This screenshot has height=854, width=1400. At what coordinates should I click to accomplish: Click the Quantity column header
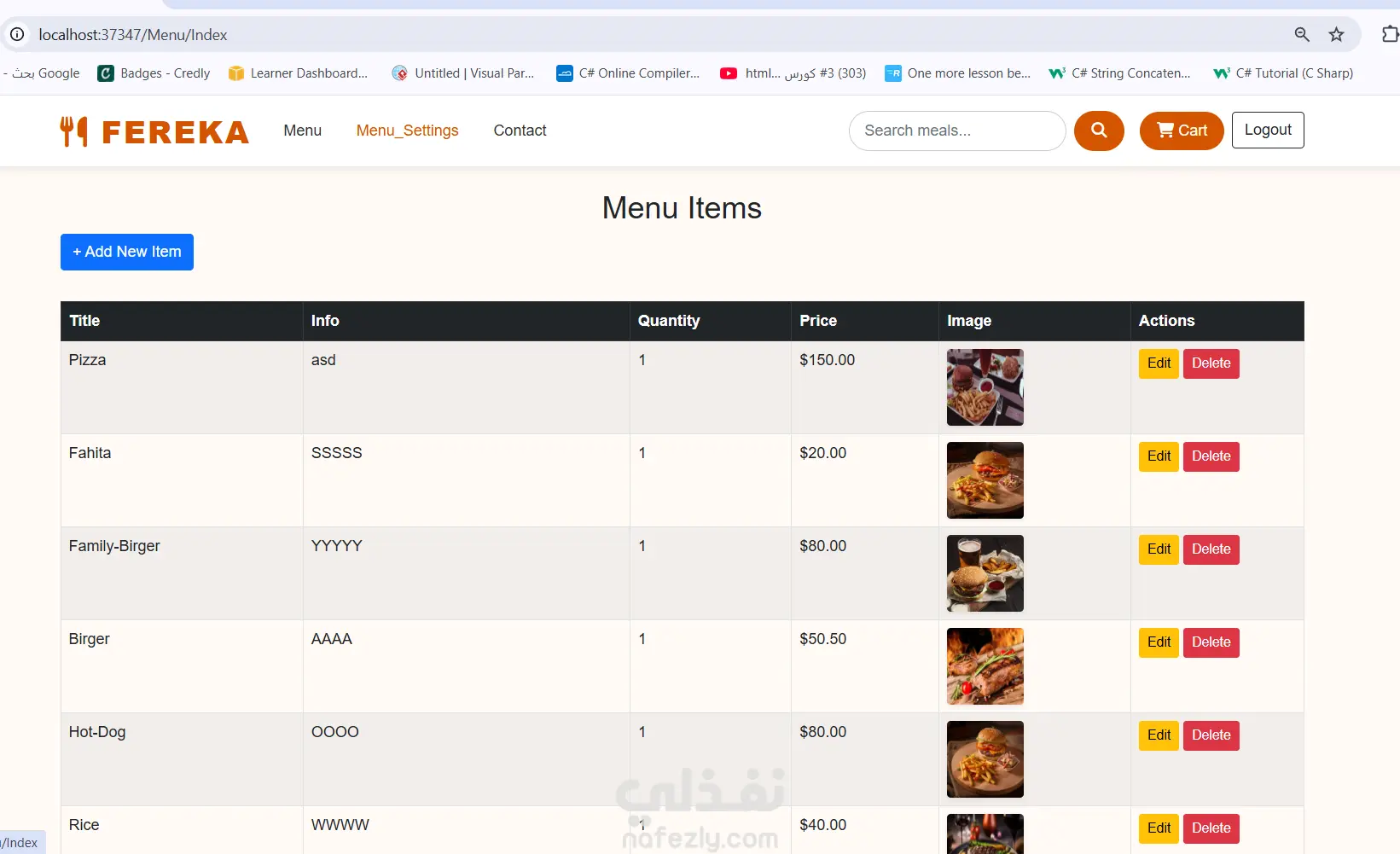(x=710, y=321)
